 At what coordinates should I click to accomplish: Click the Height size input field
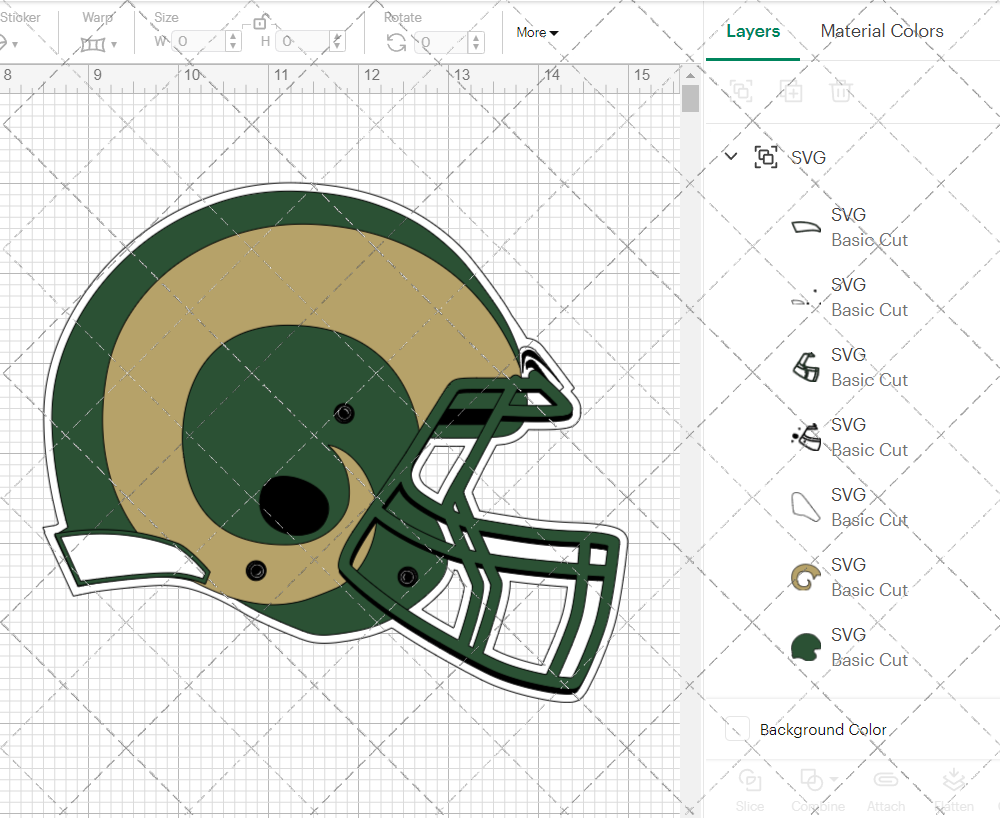(x=303, y=42)
